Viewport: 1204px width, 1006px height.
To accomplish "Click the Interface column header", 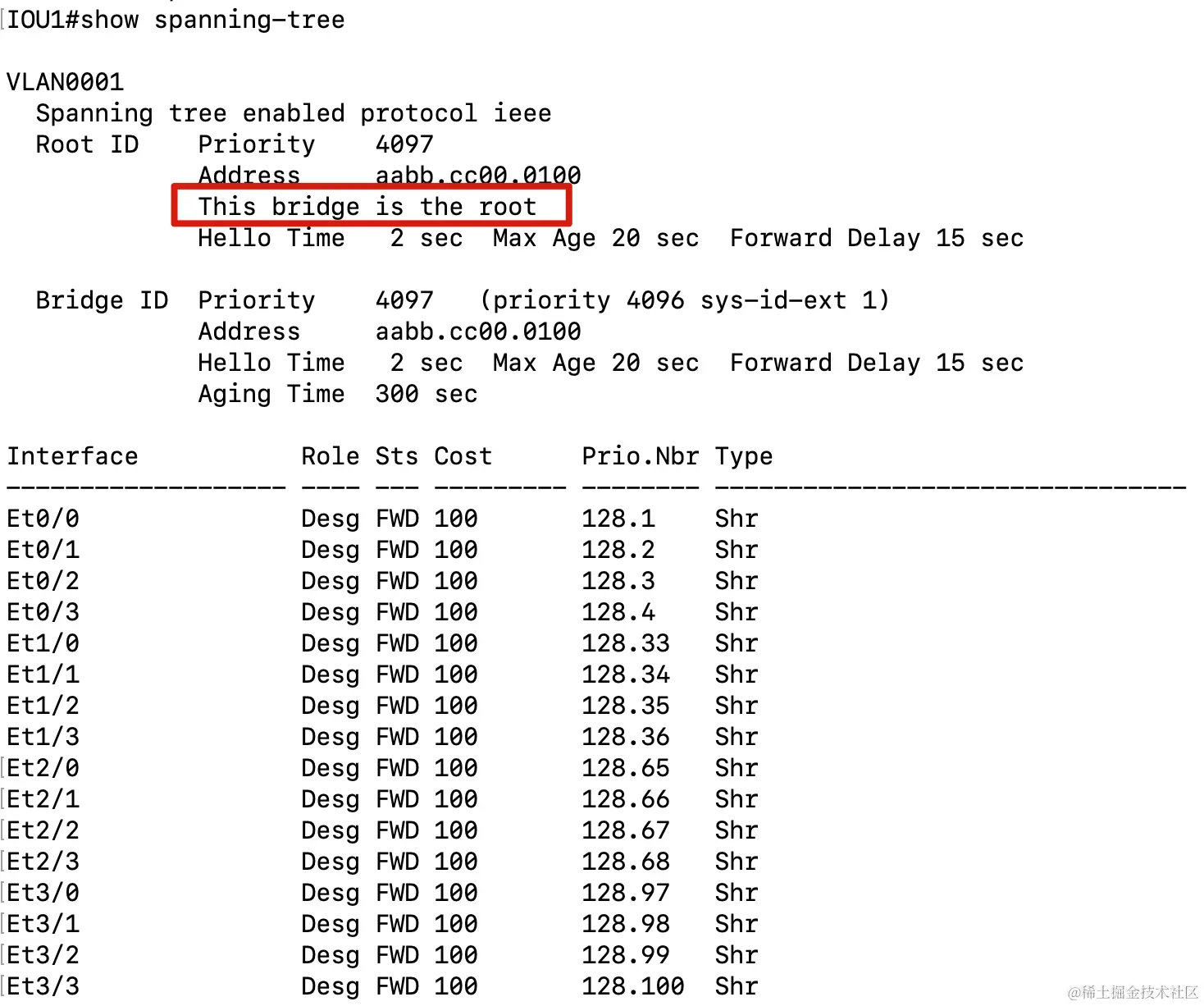I will point(73,456).
